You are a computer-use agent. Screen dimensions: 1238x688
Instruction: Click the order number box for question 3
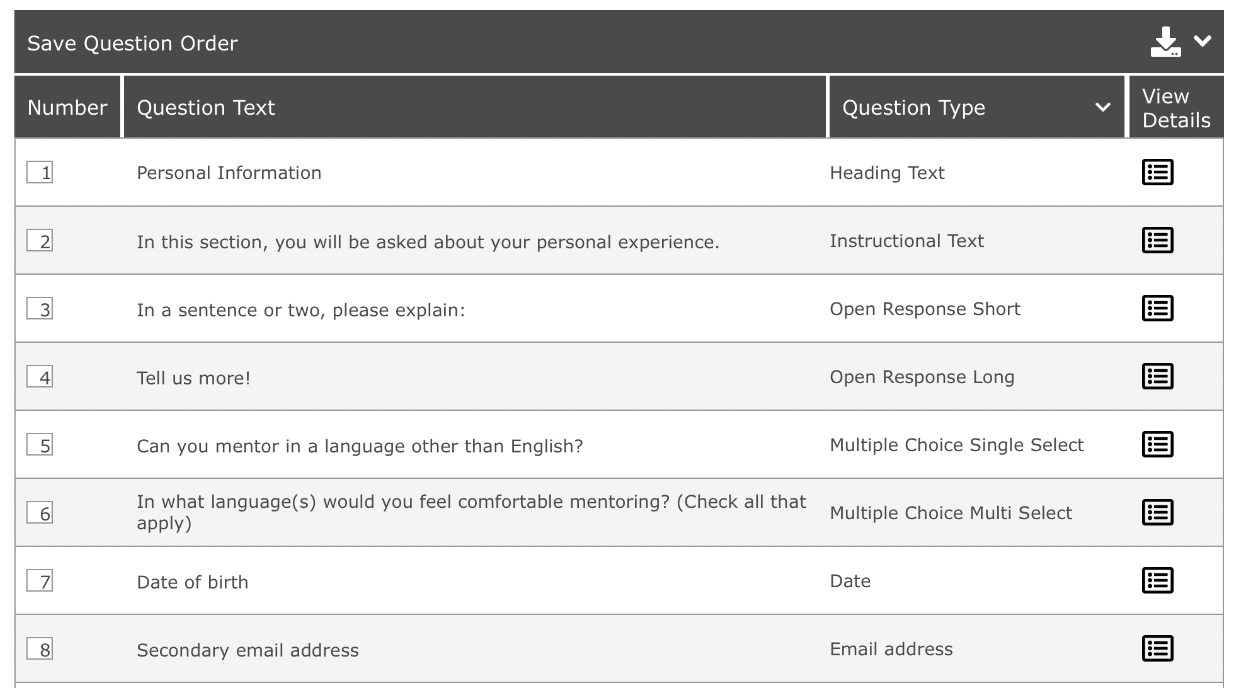(40, 308)
